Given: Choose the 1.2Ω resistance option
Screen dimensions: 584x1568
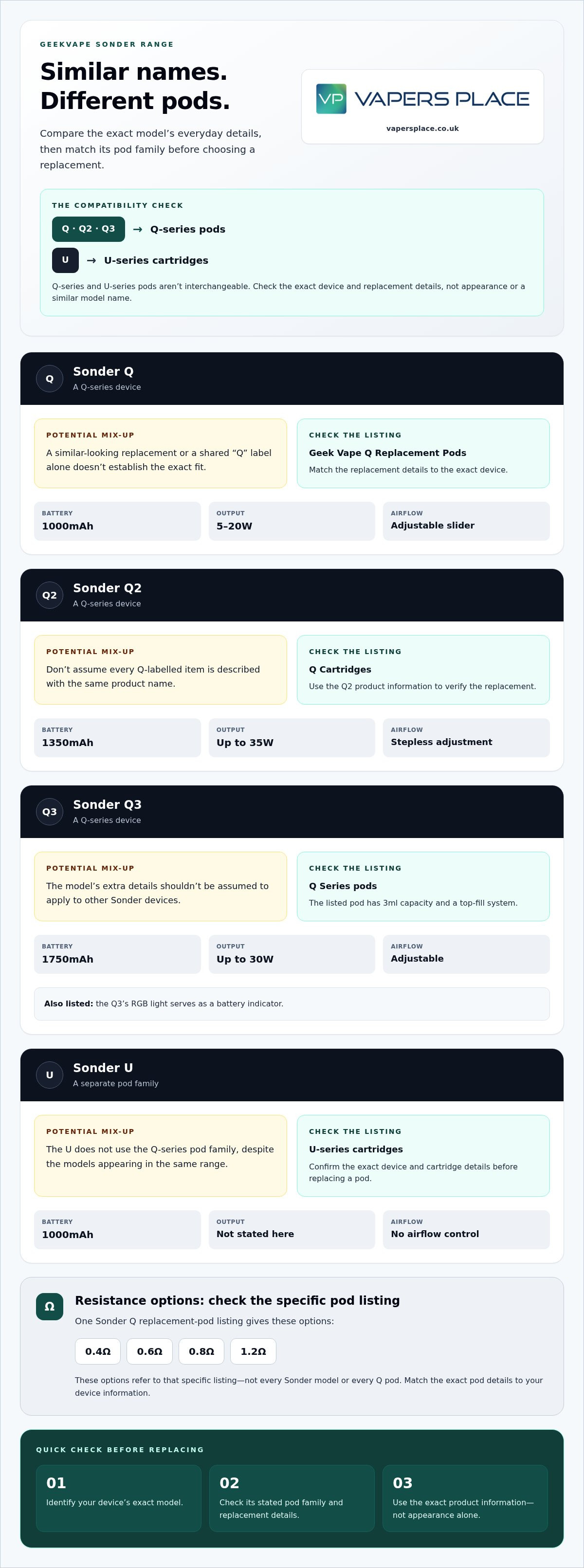Looking at the screenshot, I should [253, 1351].
